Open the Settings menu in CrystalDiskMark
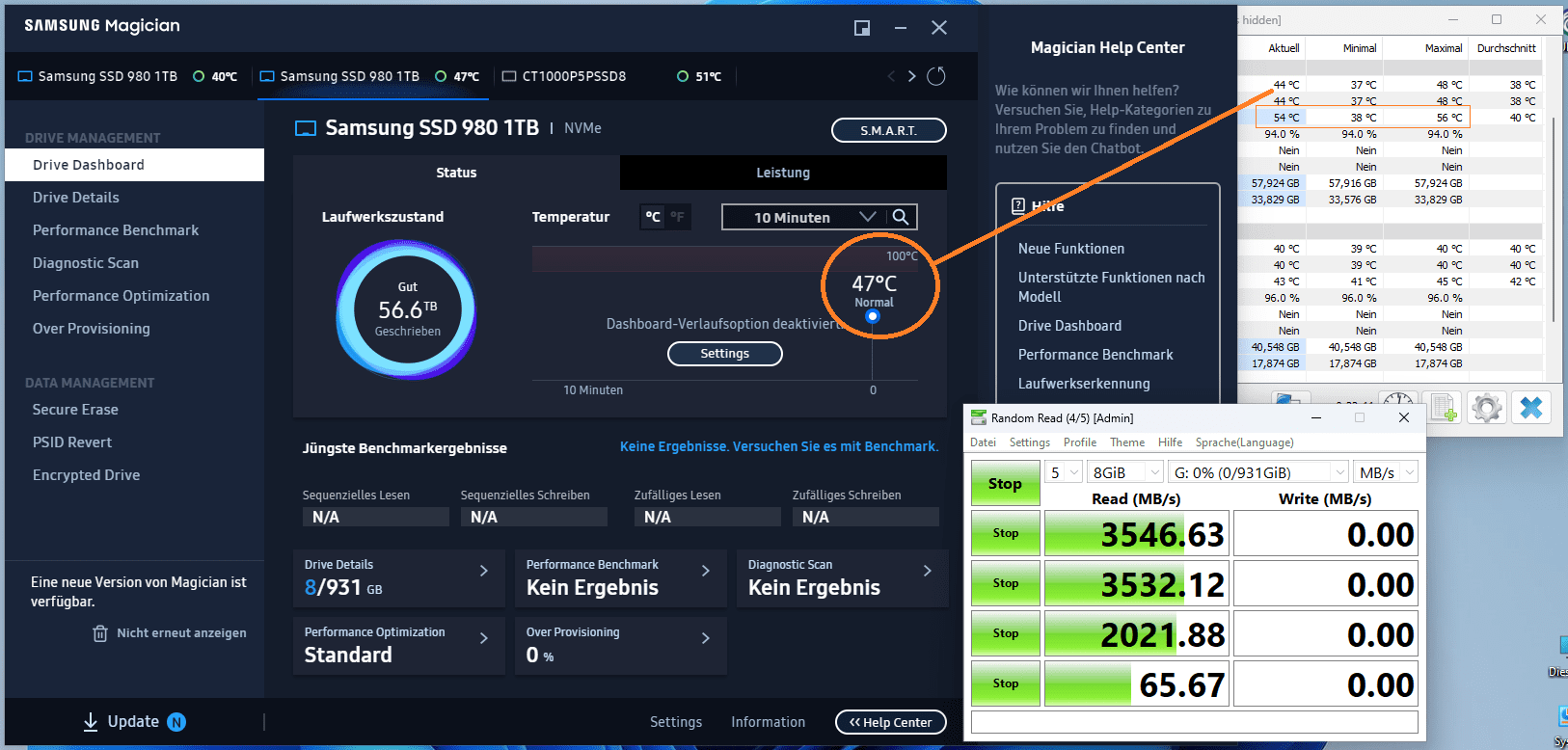1568x750 pixels. pos(1030,442)
